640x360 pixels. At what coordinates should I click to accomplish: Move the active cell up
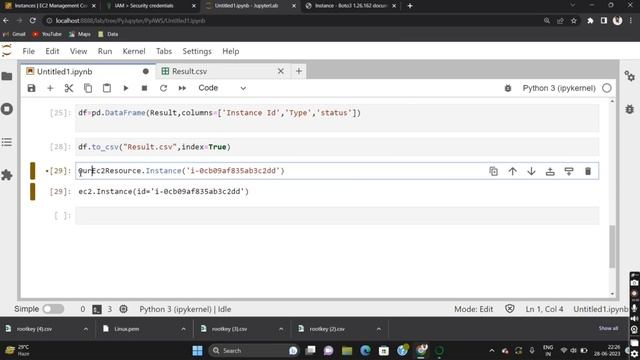pyautogui.click(x=512, y=171)
